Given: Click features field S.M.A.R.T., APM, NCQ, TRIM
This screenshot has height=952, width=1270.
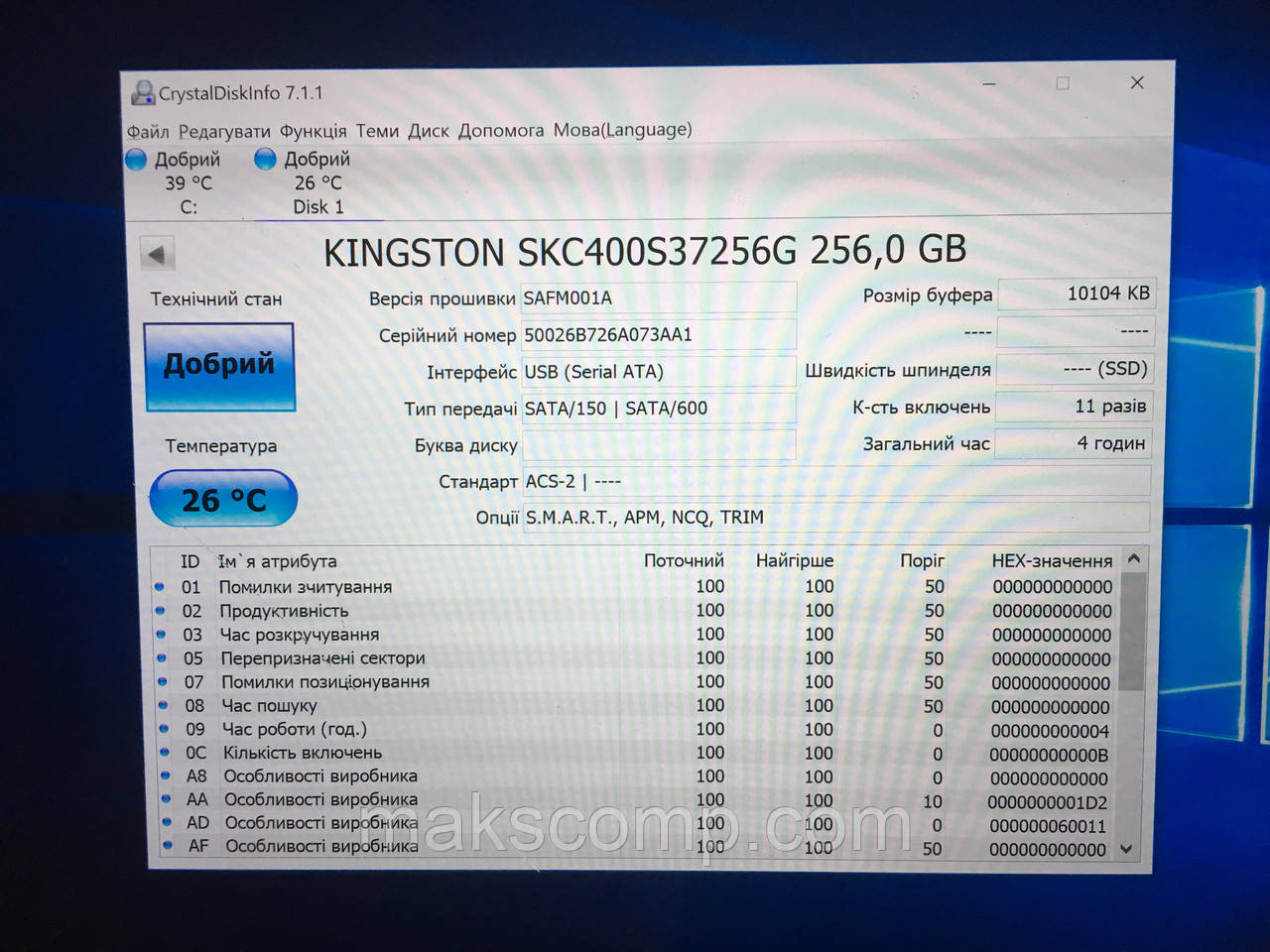Looking at the screenshot, I should pyautogui.click(x=836, y=517).
